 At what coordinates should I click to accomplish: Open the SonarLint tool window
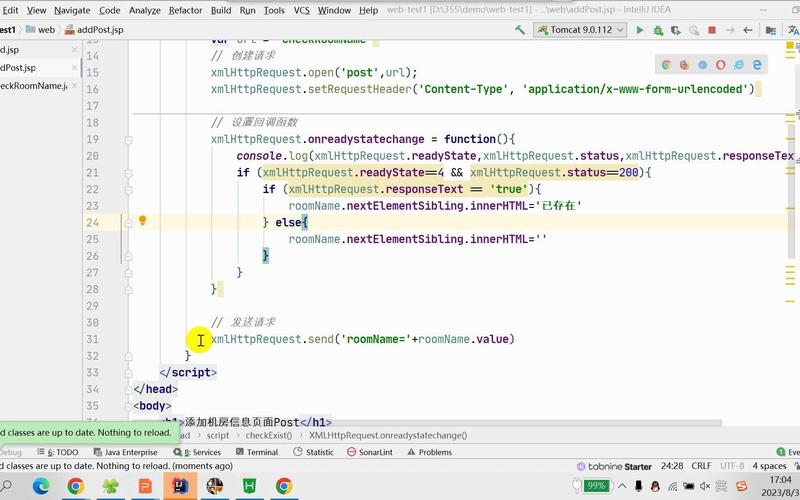tap(370, 453)
